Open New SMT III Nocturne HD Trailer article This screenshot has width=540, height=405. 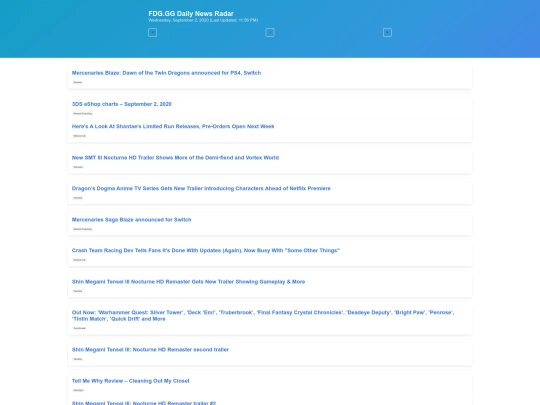coord(175,158)
